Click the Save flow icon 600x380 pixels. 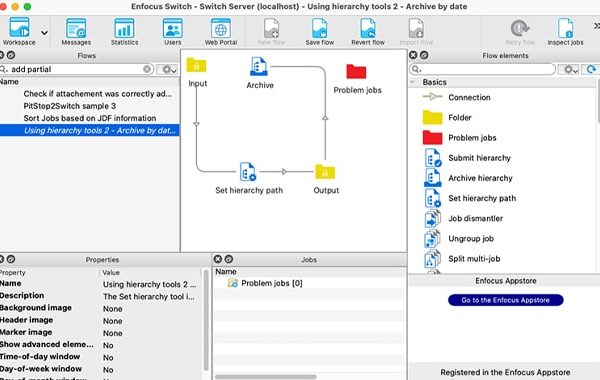tap(320, 32)
